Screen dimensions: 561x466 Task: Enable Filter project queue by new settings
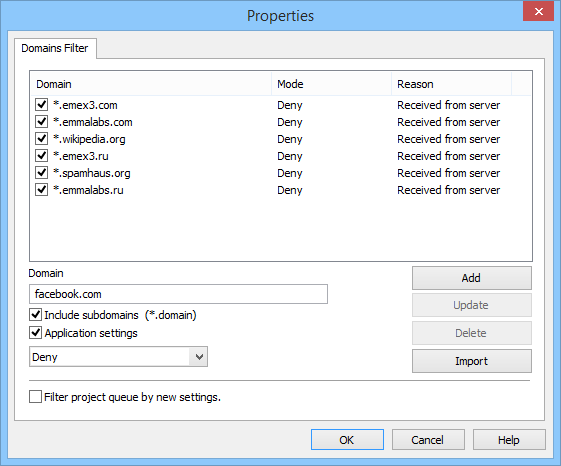(x=35, y=397)
